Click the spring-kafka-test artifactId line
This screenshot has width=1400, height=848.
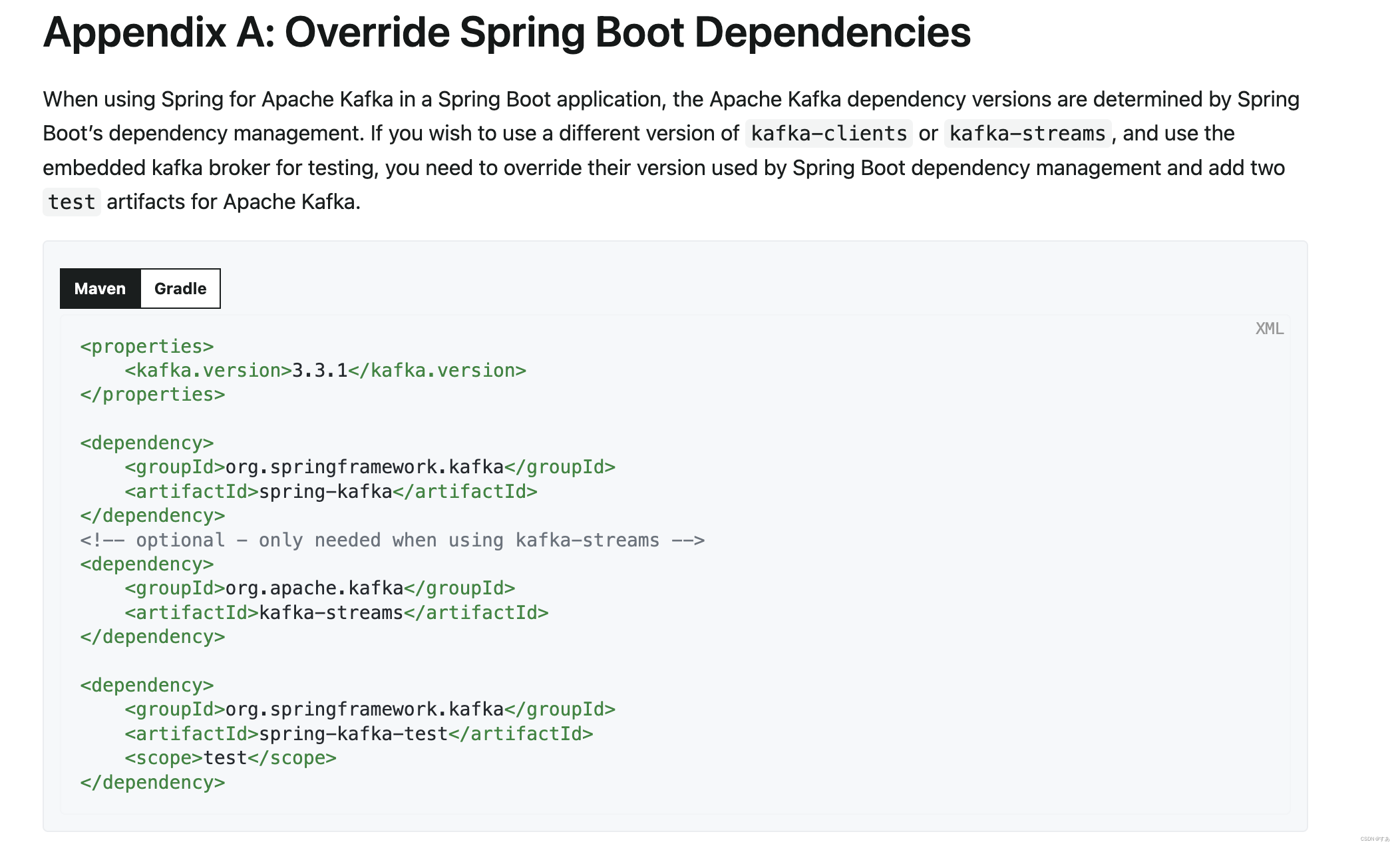pyautogui.click(x=357, y=733)
